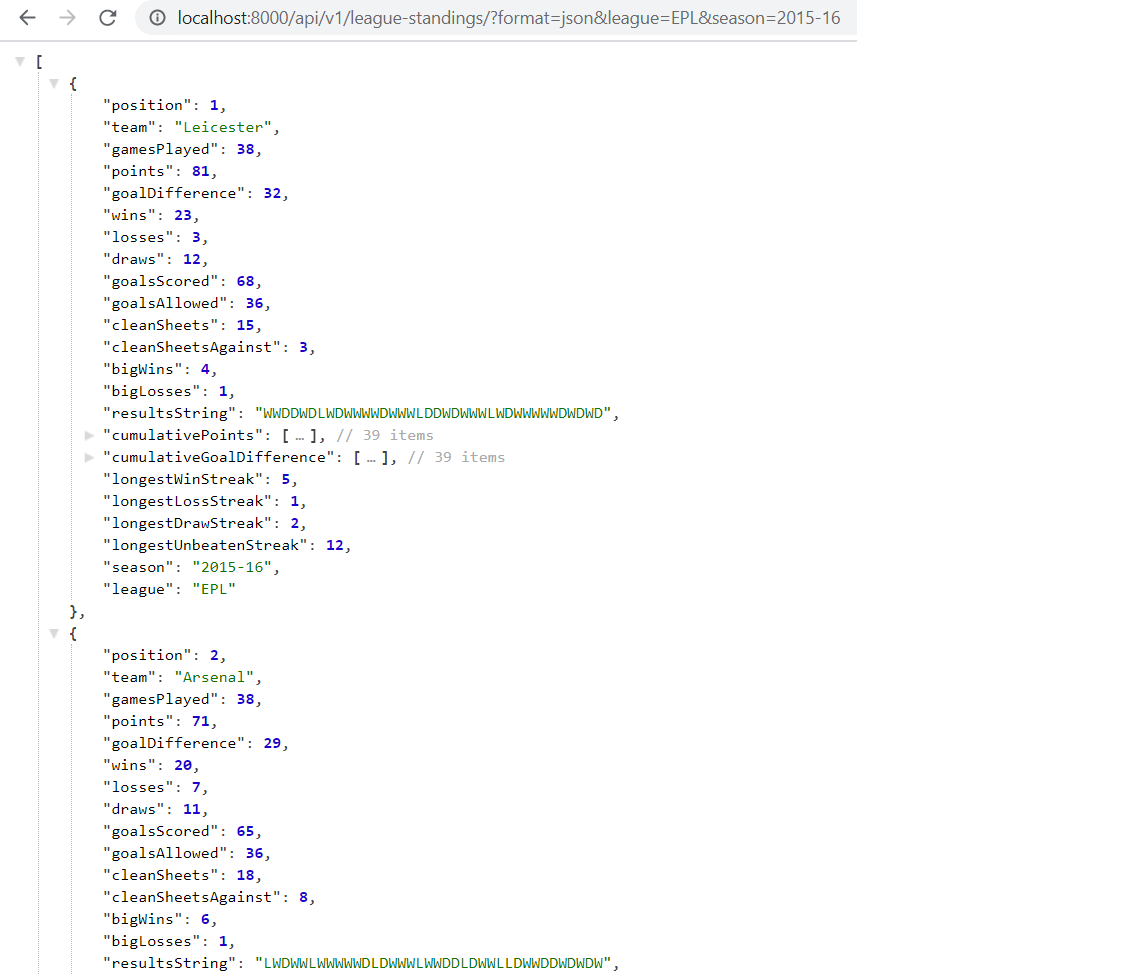Click Leicester's goalDifference value 32
The width and height of the screenshot is (1137, 975).
click(272, 194)
